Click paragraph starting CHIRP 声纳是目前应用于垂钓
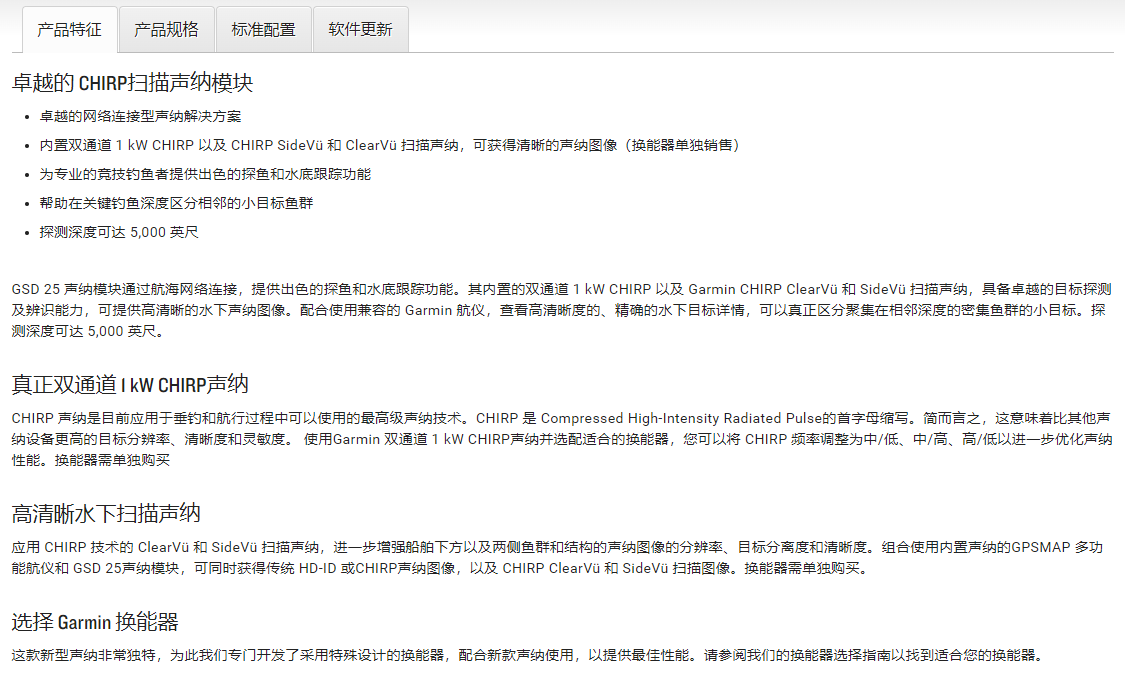 (562, 439)
